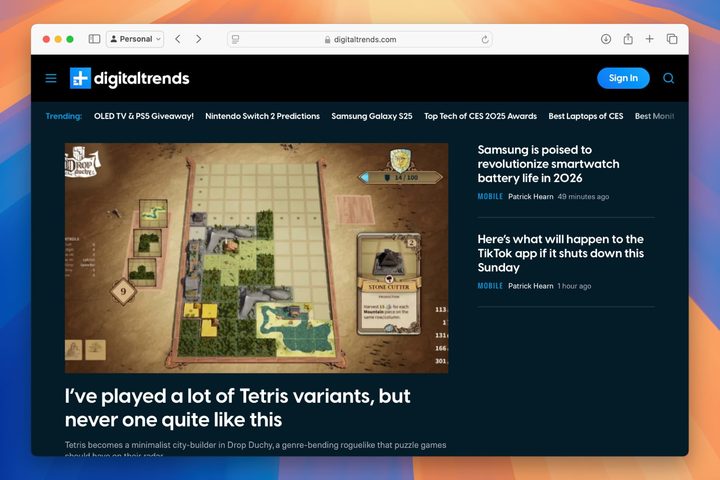720x480 pixels.
Task: Open Top Tech of CES 2025 Awards
Action: tap(480, 116)
